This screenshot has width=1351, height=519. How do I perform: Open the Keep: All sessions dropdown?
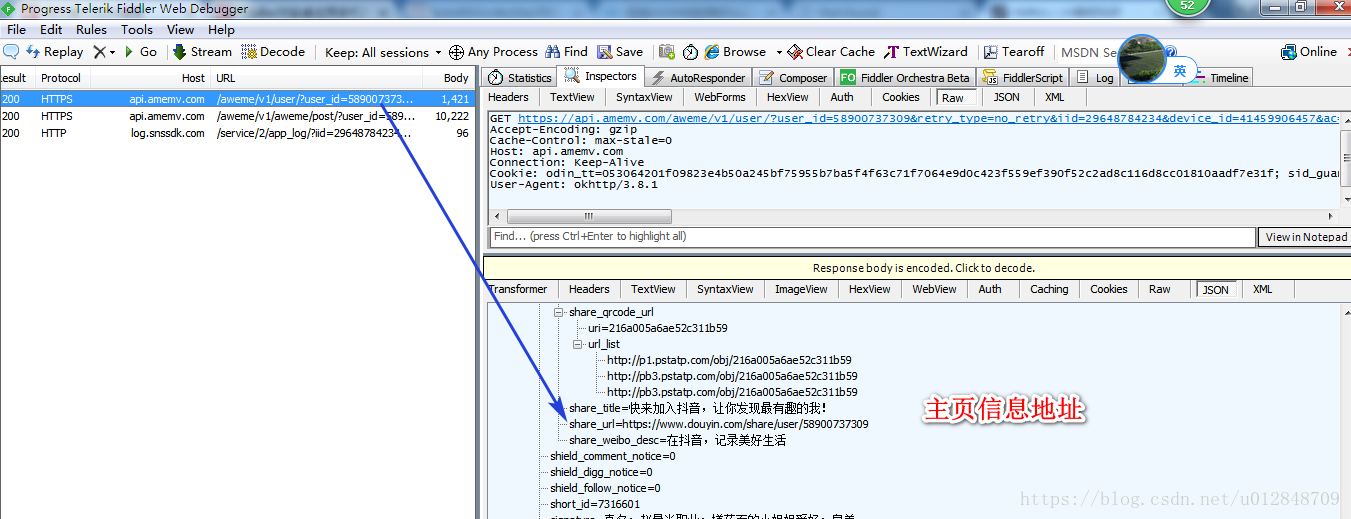[x=383, y=52]
